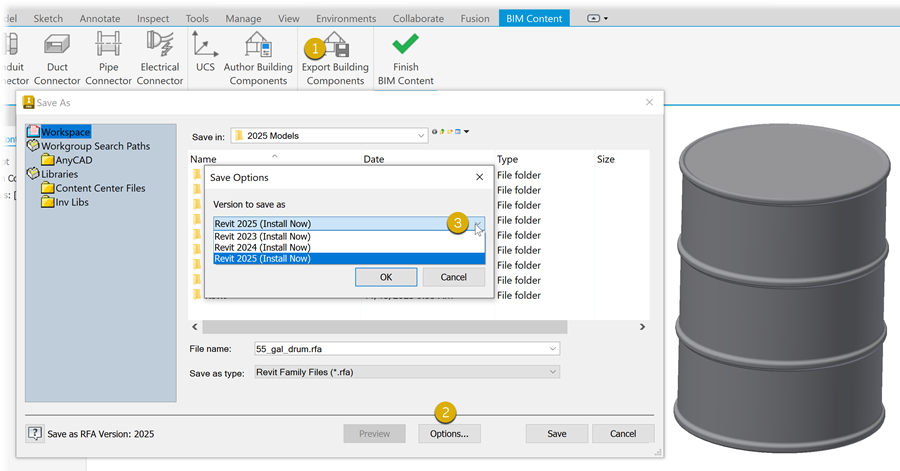
Task: Click the Workgroup Search Paths icon
Action: (33, 146)
